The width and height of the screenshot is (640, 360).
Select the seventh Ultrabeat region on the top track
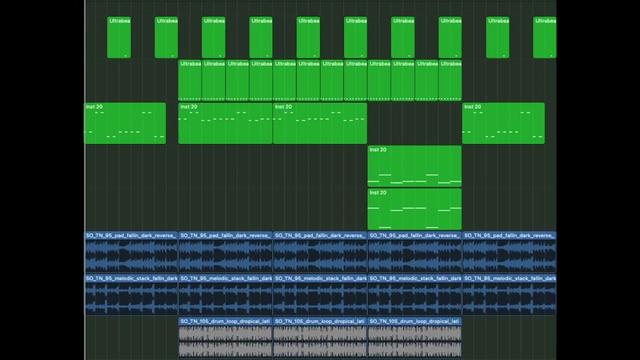click(x=403, y=37)
